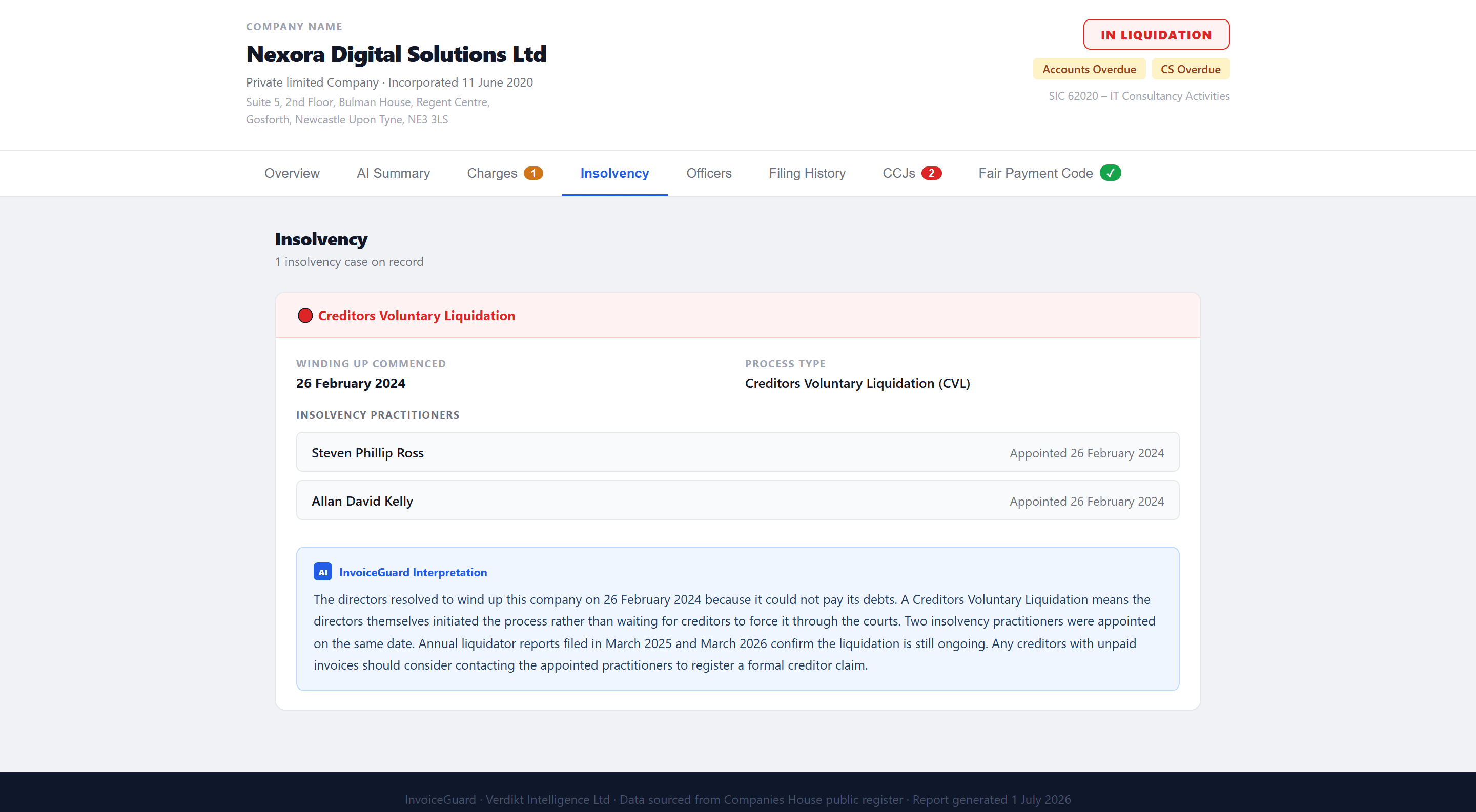Click '1 insolvency case on record' text
Viewport: 1476px width, 812px height.
349,262
